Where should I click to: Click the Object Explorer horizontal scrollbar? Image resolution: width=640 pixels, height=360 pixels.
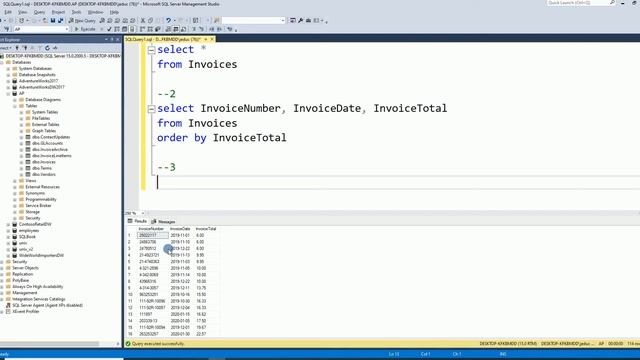[x=50, y=344]
